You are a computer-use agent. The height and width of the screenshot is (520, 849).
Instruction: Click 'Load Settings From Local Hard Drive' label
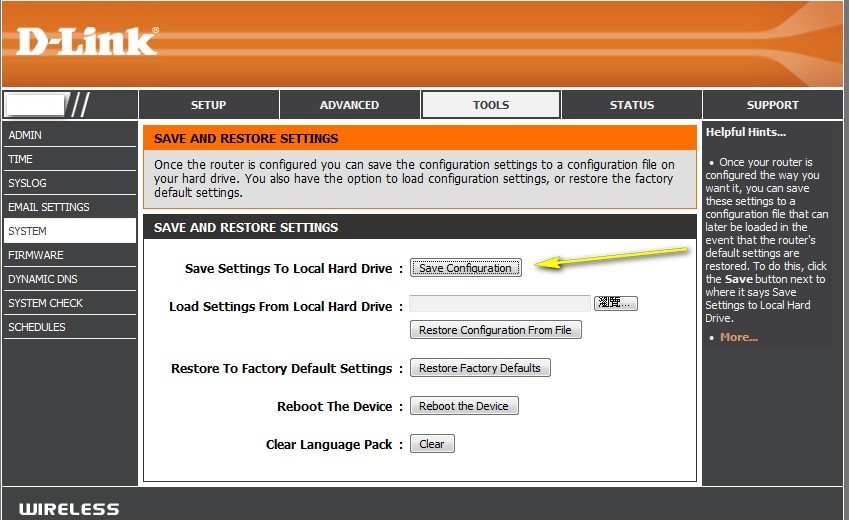tap(280, 306)
